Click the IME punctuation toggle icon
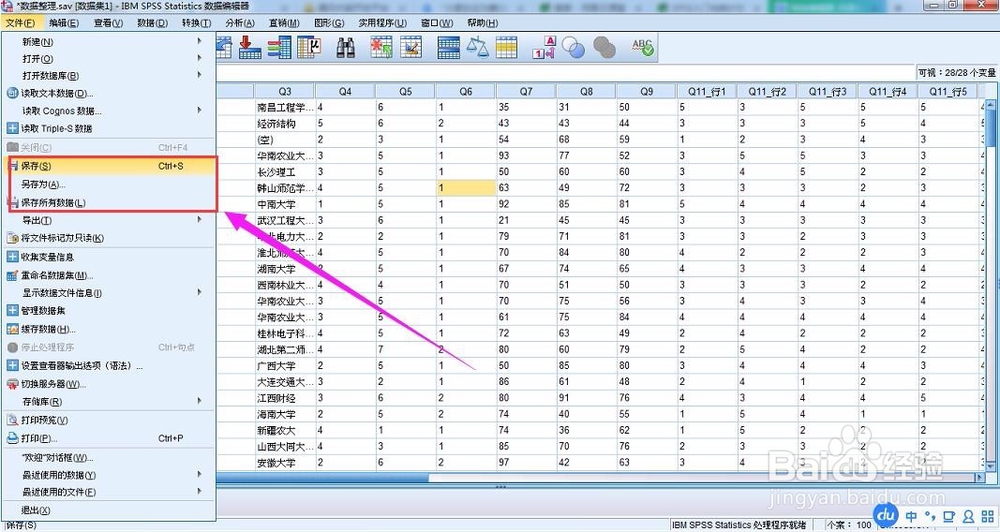The height and width of the screenshot is (532, 1000). point(930,517)
